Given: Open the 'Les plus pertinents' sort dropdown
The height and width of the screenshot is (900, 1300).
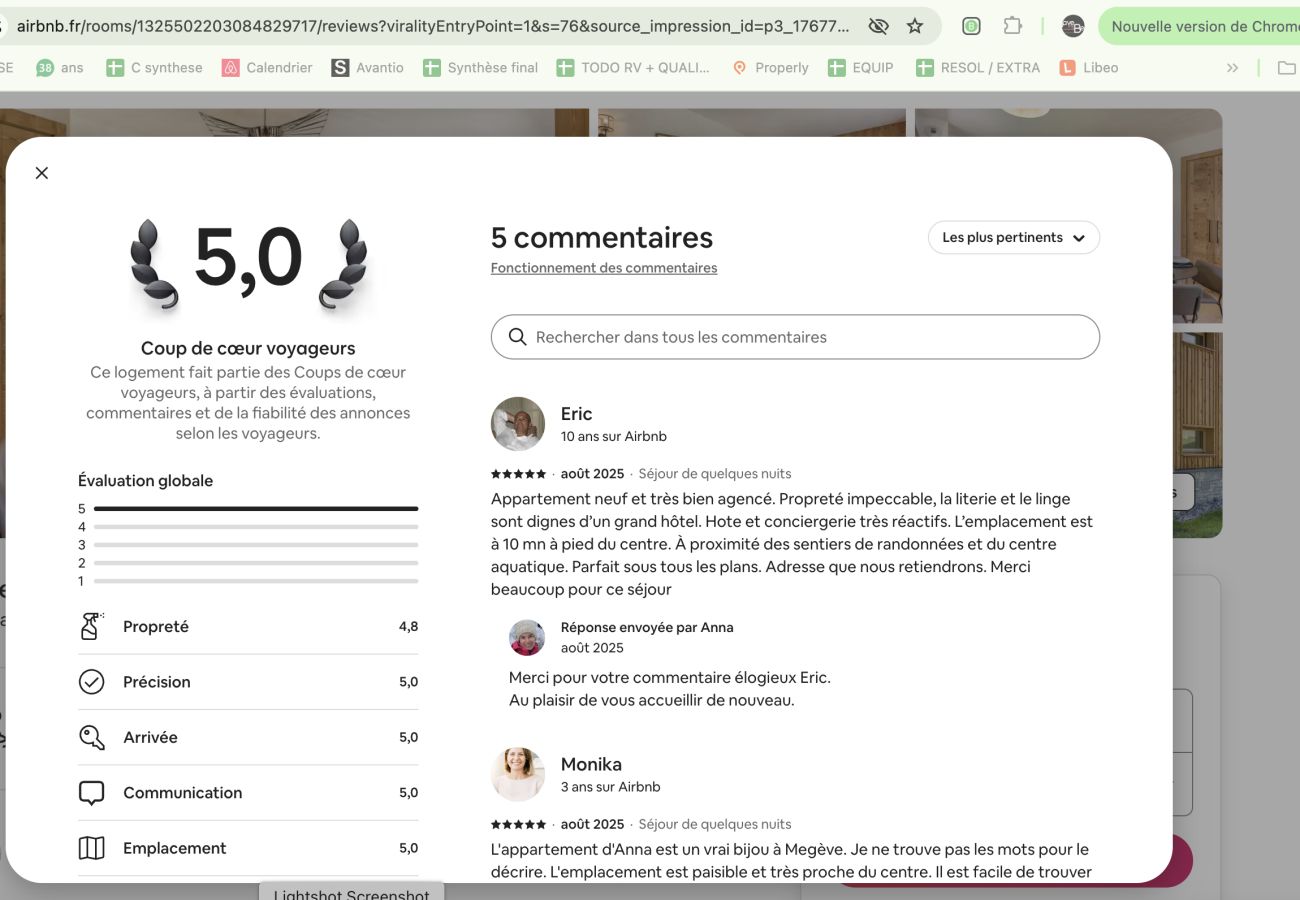Looking at the screenshot, I should pos(1013,238).
